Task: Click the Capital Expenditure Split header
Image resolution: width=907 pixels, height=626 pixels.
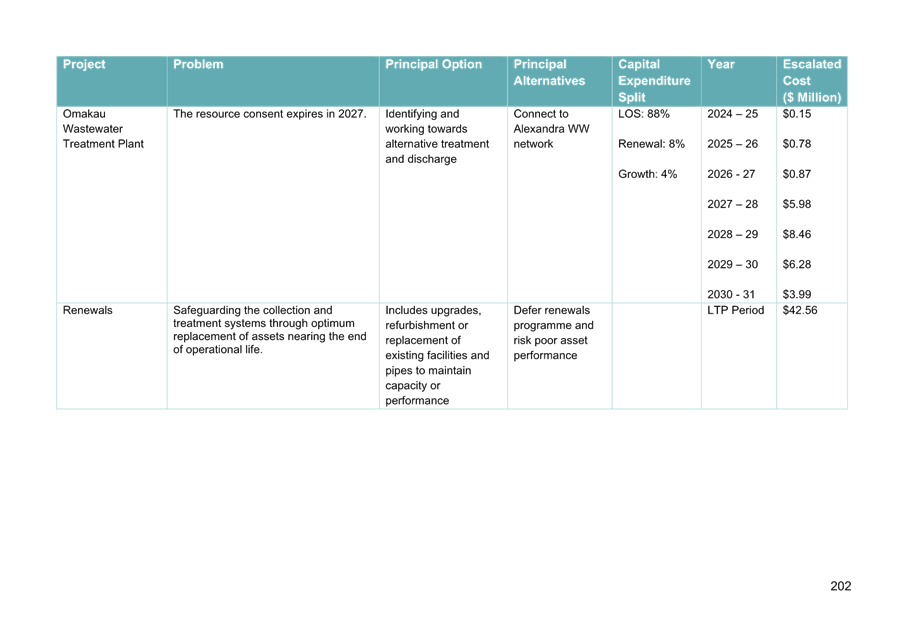Action: 654,81
